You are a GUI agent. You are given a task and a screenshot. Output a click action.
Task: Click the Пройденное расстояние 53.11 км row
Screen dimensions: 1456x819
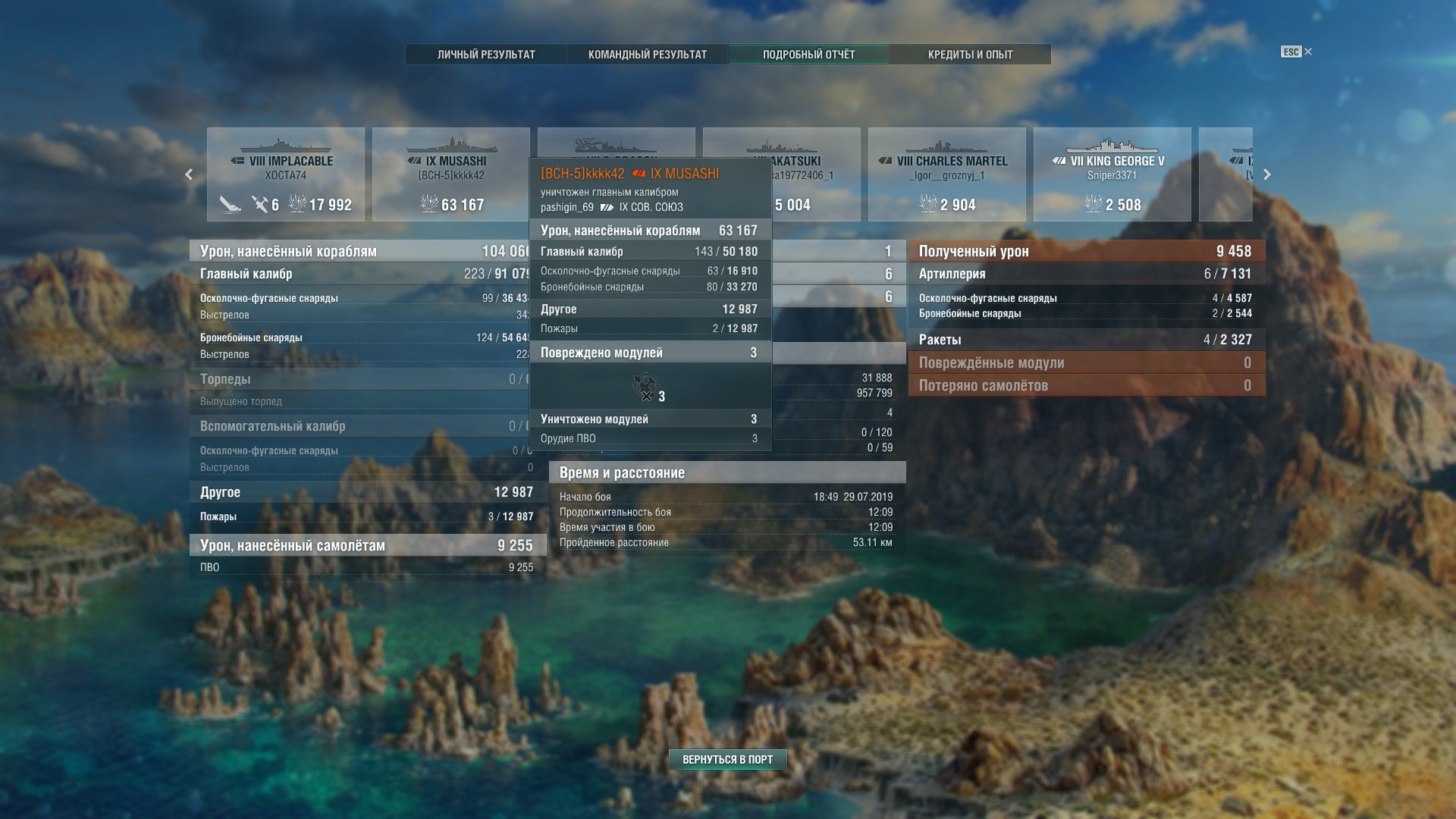point(726,542)
